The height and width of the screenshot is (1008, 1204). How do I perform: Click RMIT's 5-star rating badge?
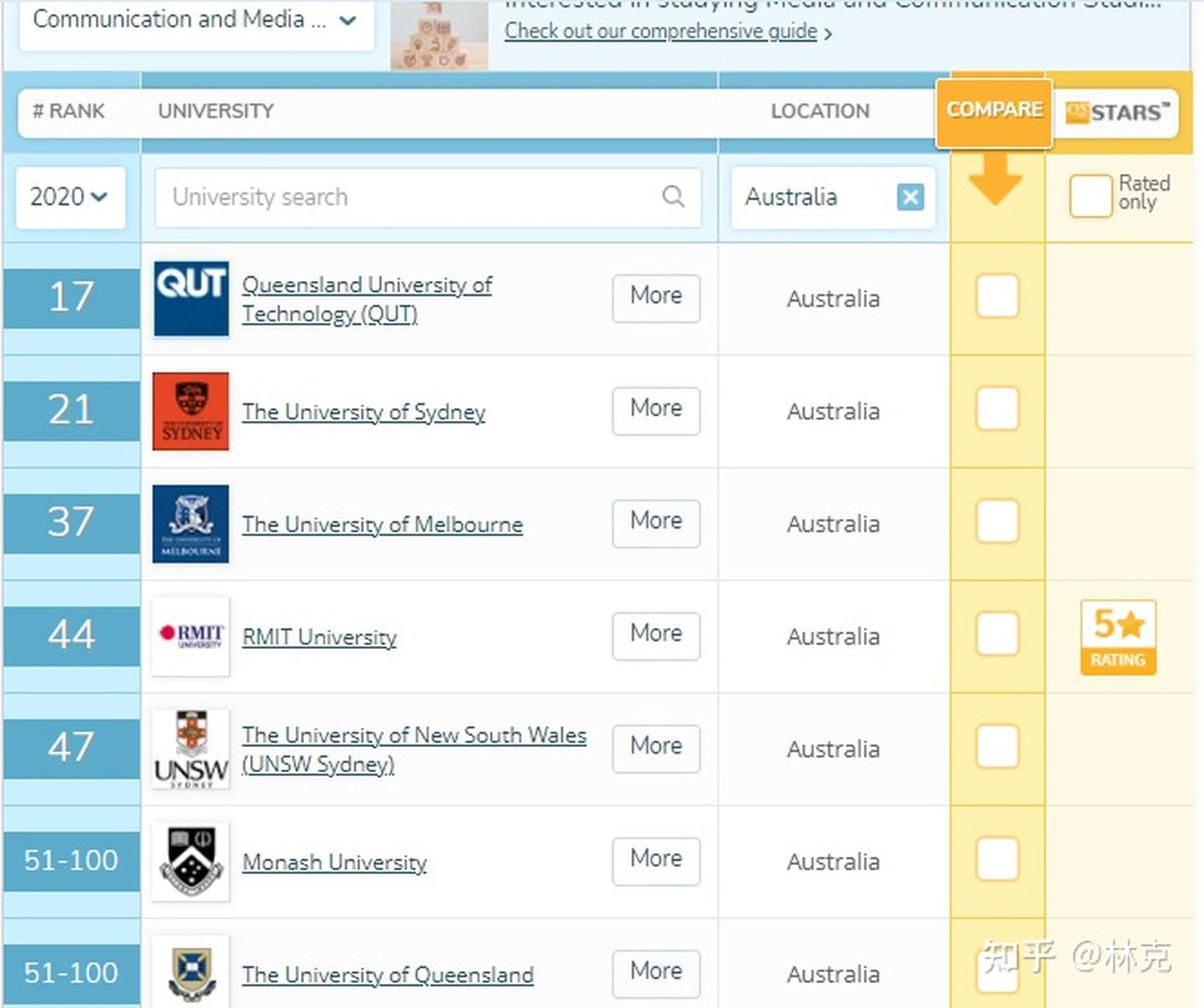(1118, 637)
